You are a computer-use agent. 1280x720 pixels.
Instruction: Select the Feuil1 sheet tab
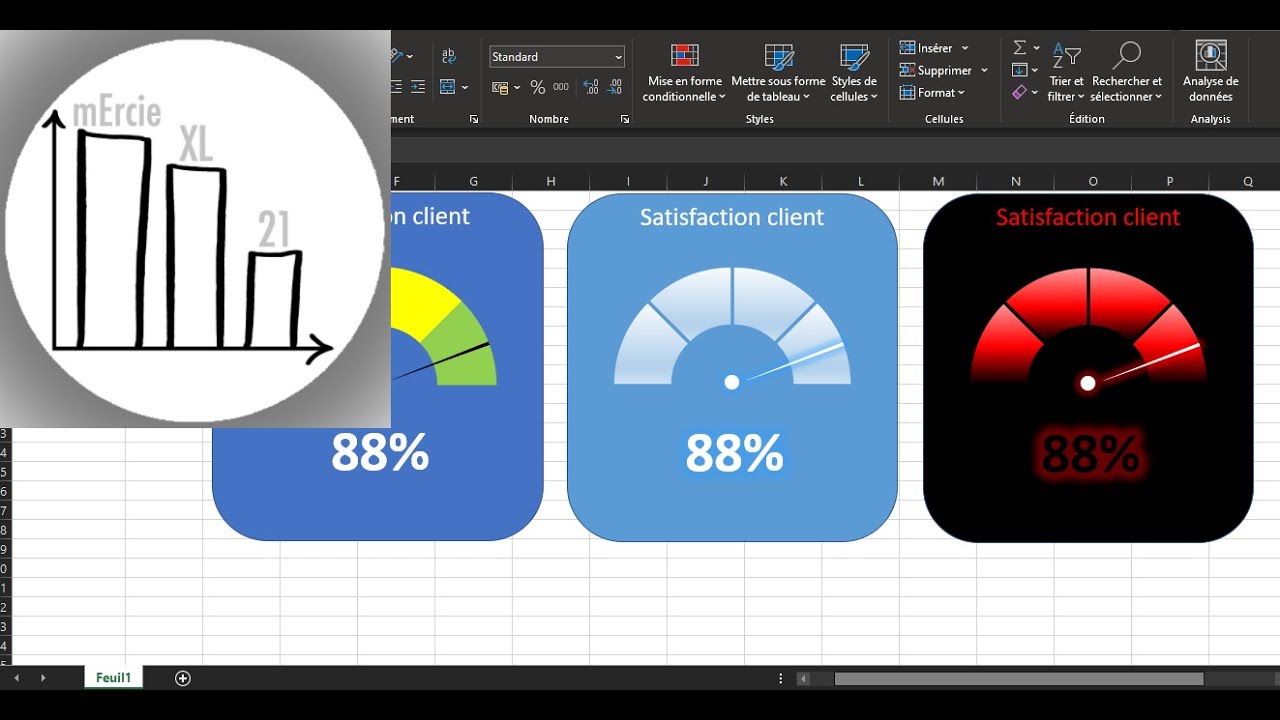click(113, 678)
